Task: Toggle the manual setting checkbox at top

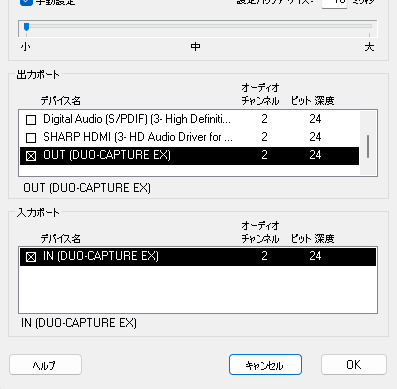Action: [26, 2]
